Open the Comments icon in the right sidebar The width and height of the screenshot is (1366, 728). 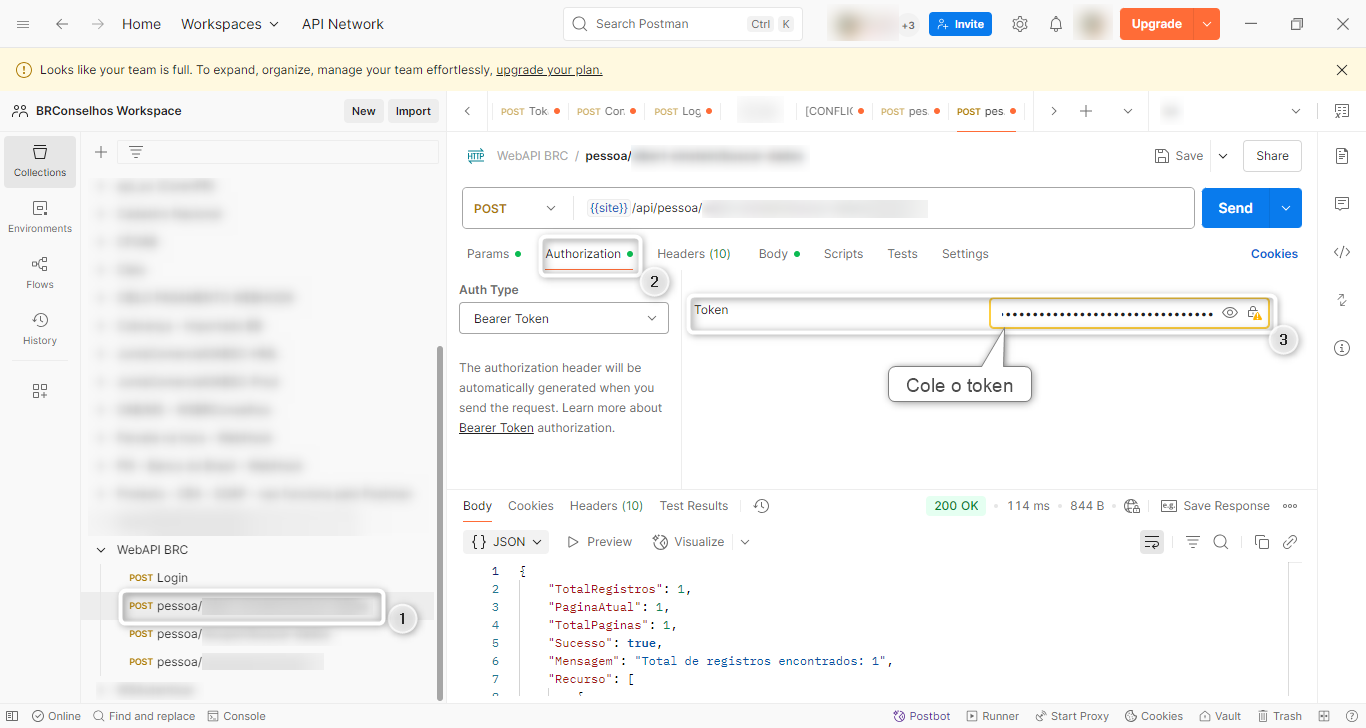[x=1342, y=204]
